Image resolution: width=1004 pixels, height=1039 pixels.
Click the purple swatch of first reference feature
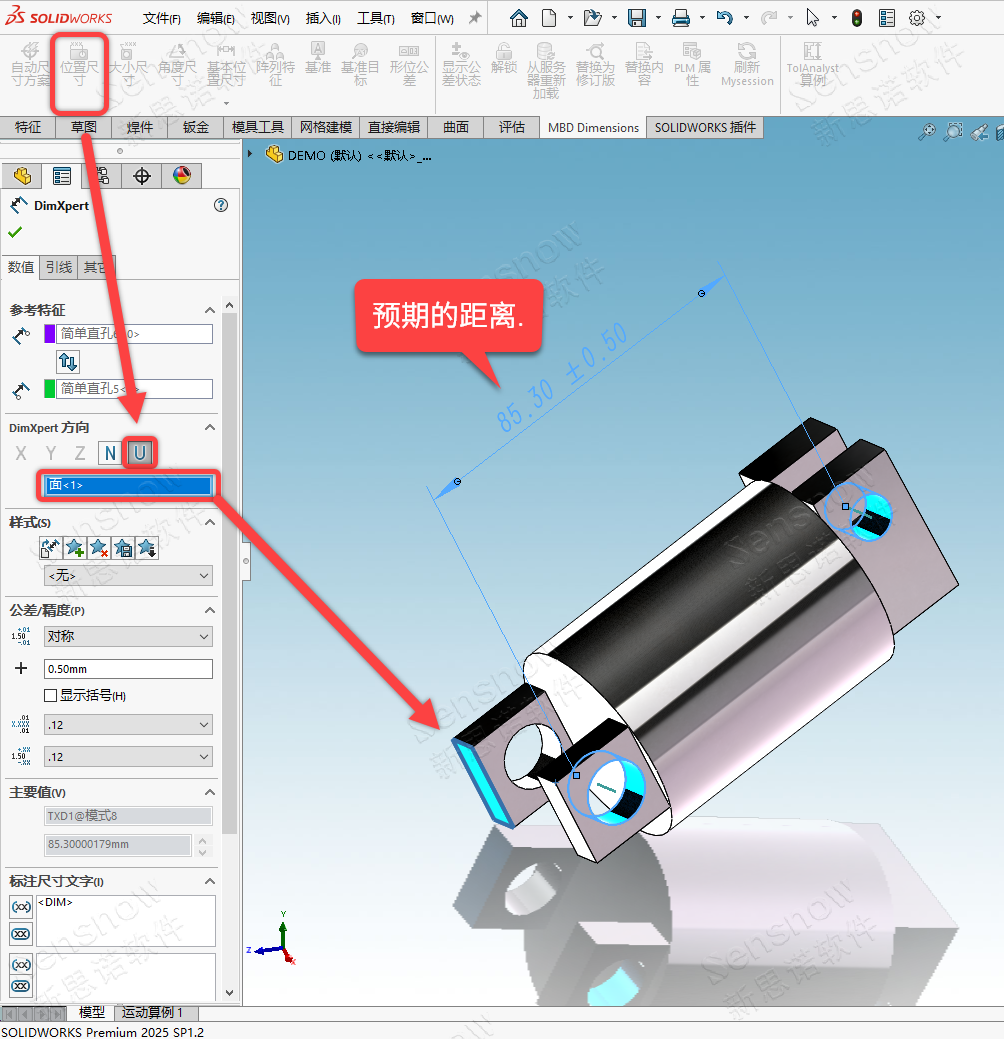coord(51,334)
